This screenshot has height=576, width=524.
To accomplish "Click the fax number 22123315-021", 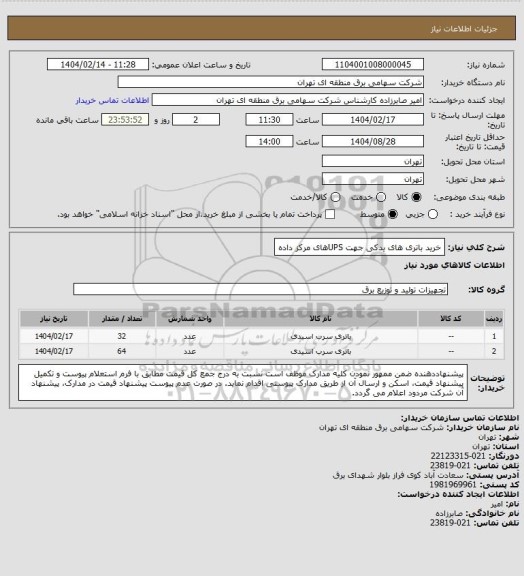I will [458, 456].
